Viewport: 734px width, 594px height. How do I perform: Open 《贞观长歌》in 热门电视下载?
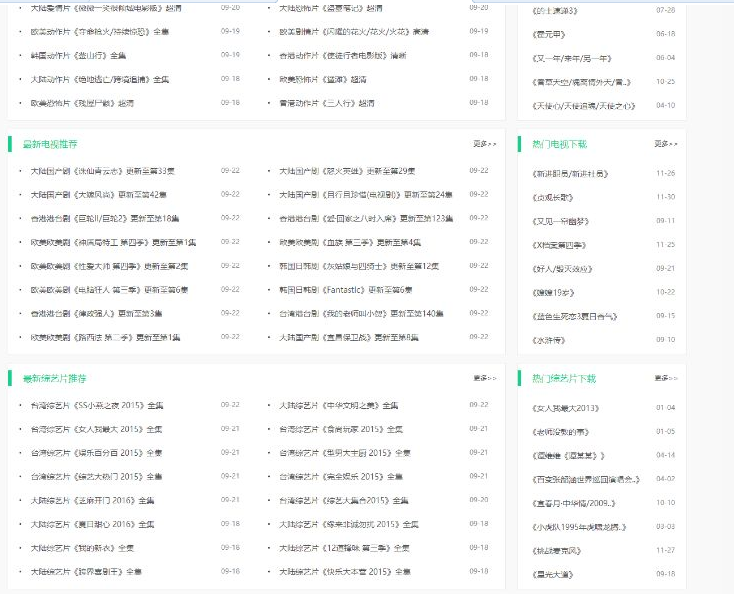(x=552, y=198)
